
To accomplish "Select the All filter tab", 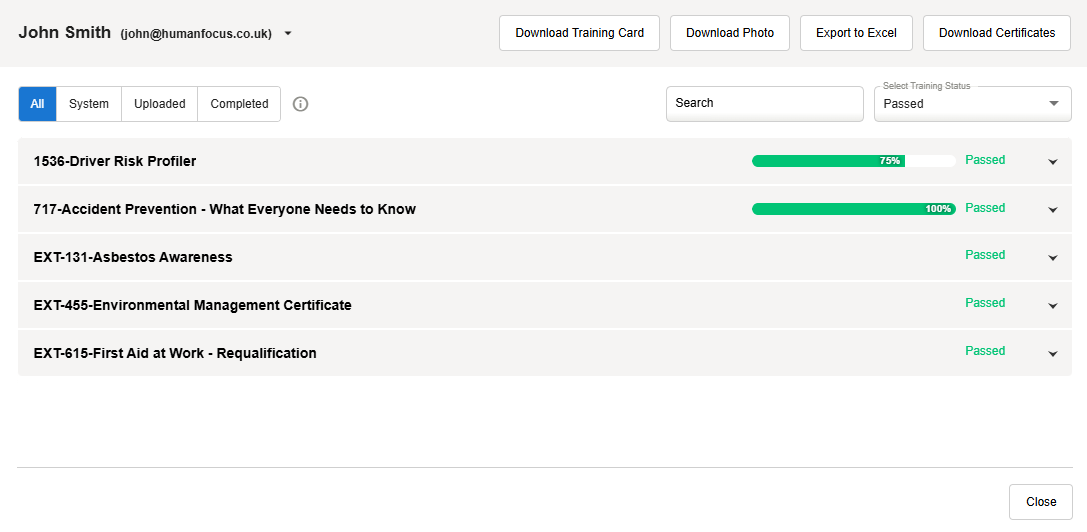I will coord(37,104).
